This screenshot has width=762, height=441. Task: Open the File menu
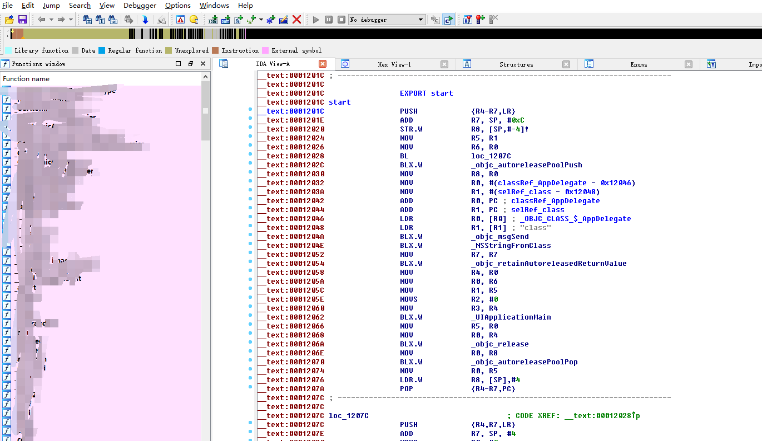[6, 5]
